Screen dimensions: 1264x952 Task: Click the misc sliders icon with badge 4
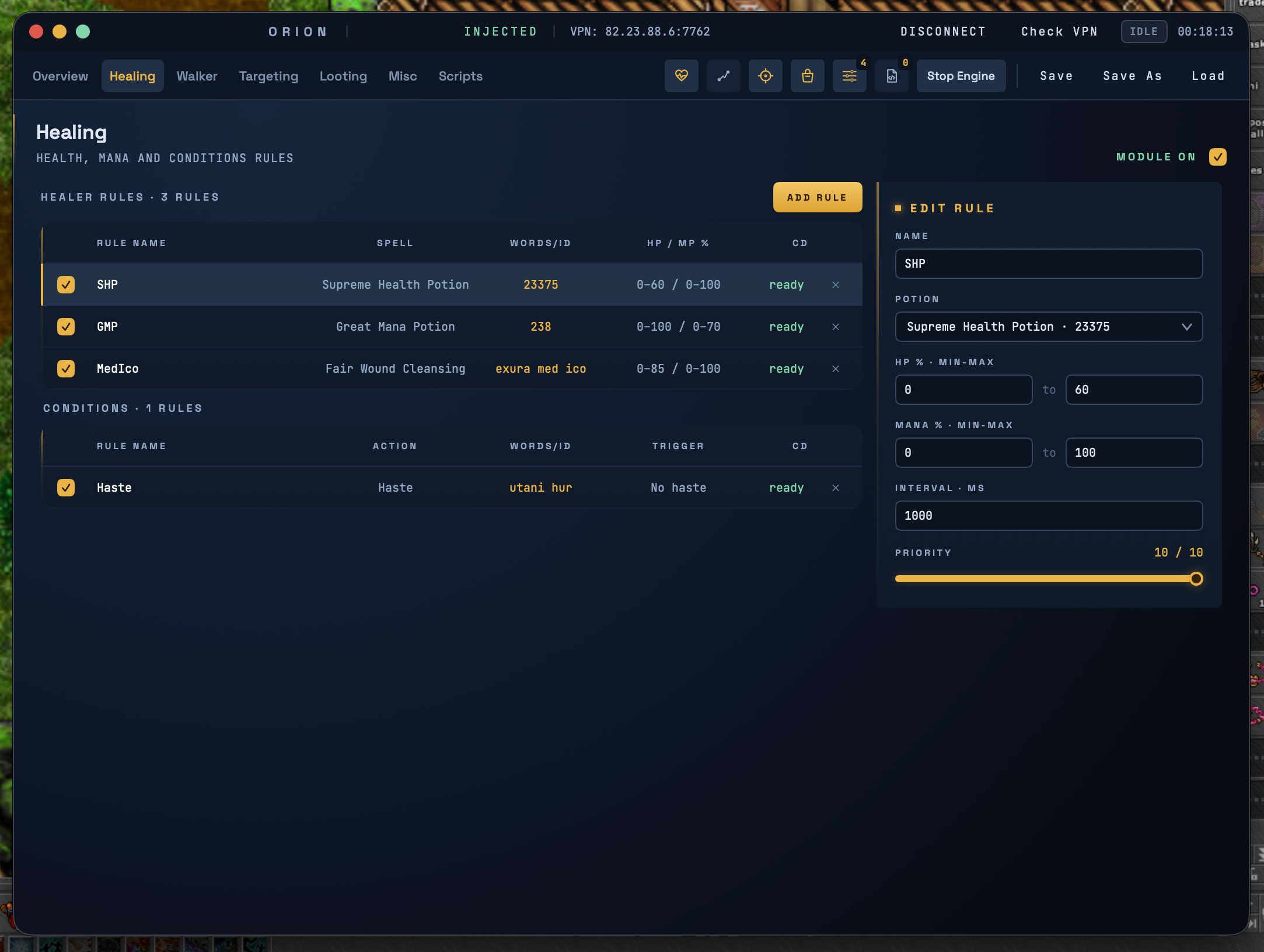click(849, 76)
